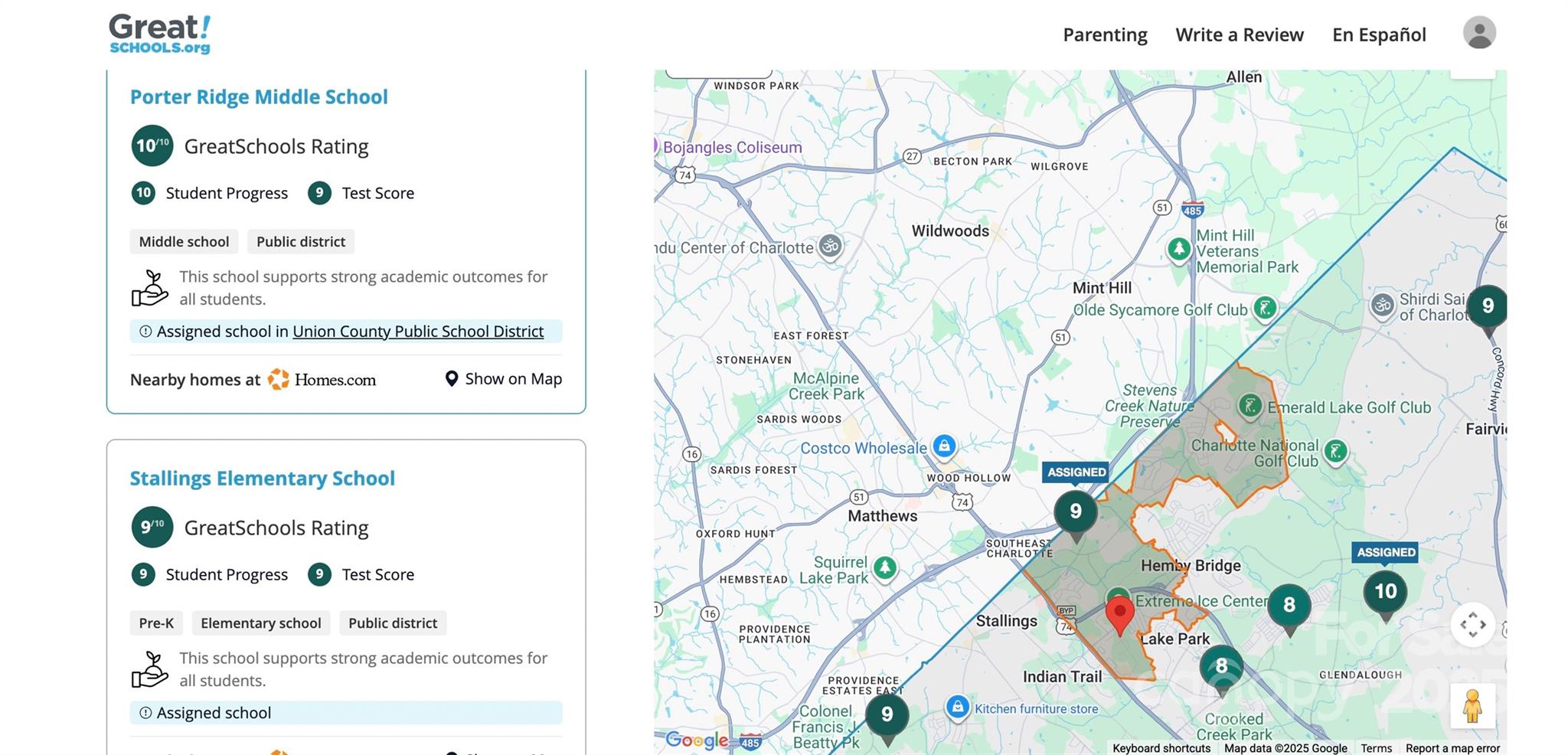Screen dimensions: 1568x755
Task: Open the Write a Review page
Action: point(1239,34)
